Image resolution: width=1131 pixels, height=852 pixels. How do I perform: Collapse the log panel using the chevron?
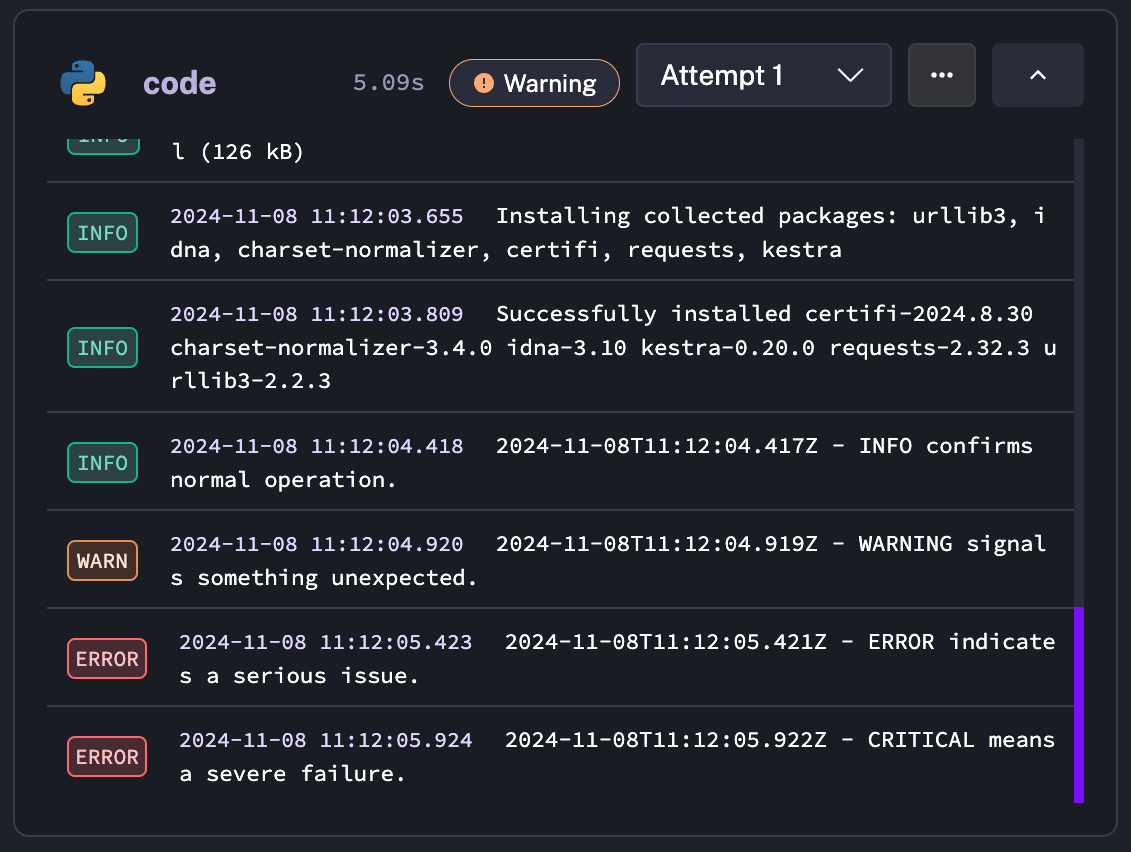pyautogui.click(x=1037, y=75)
